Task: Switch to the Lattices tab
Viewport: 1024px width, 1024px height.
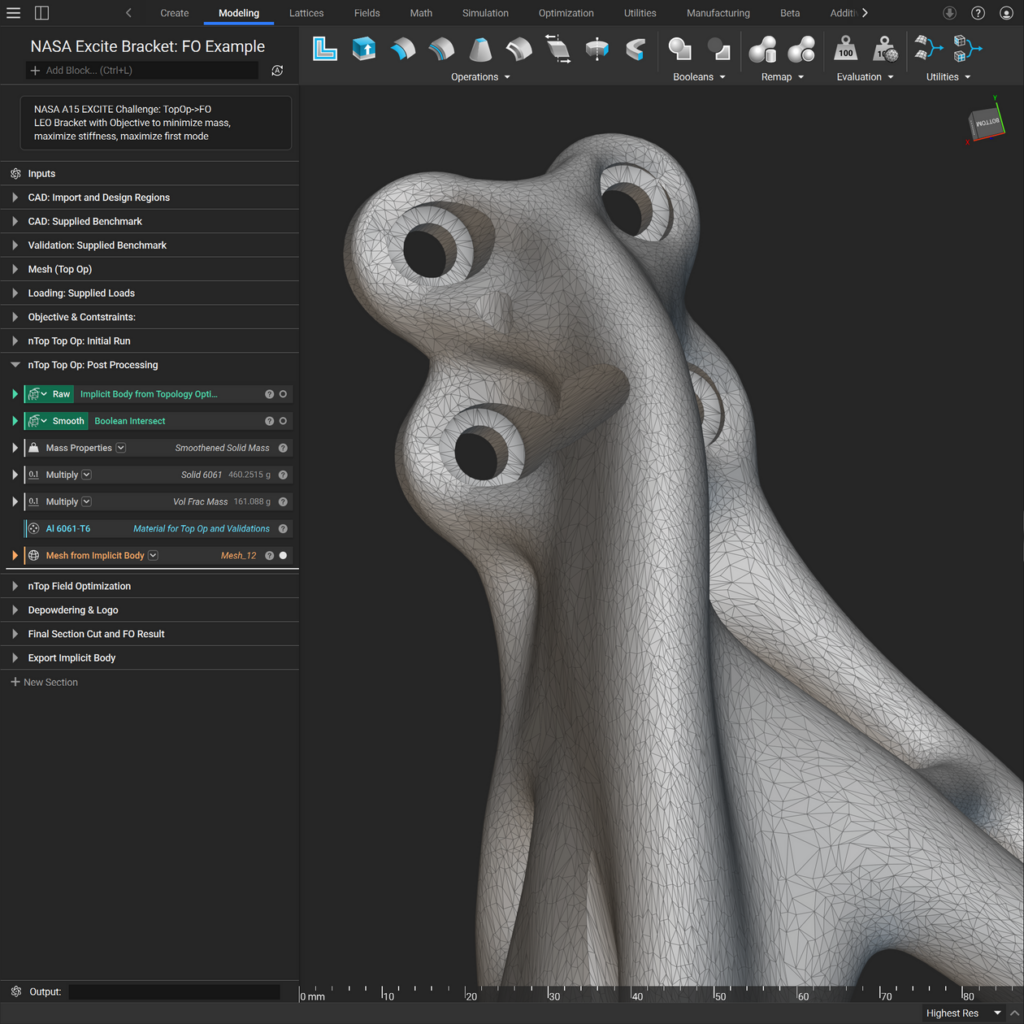Action: [306, 13]
